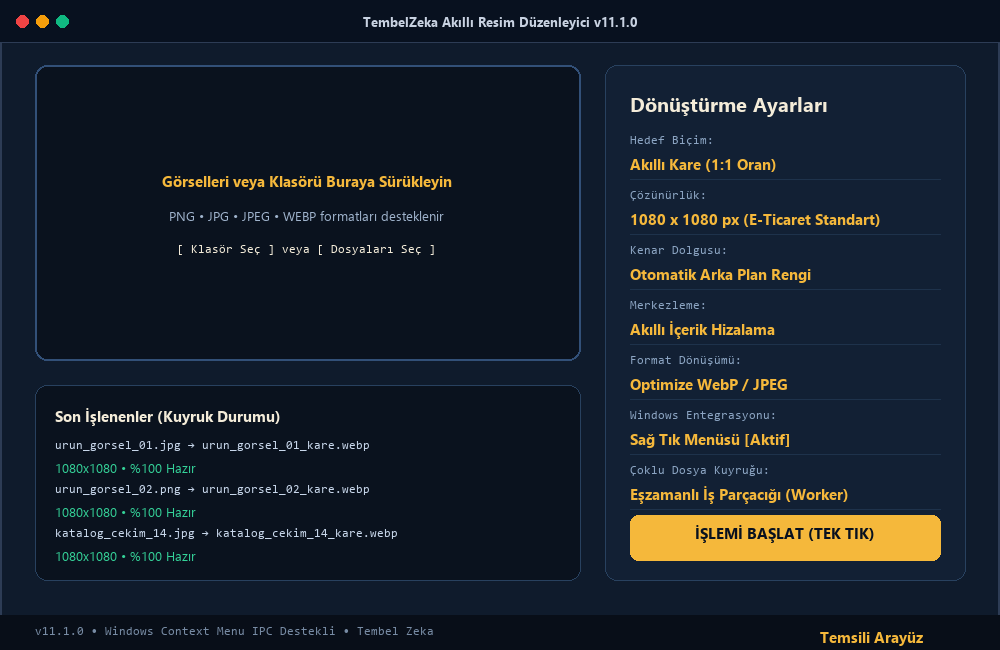Click the Dönüştürme Ayarları heading

(x=728, y=105)
